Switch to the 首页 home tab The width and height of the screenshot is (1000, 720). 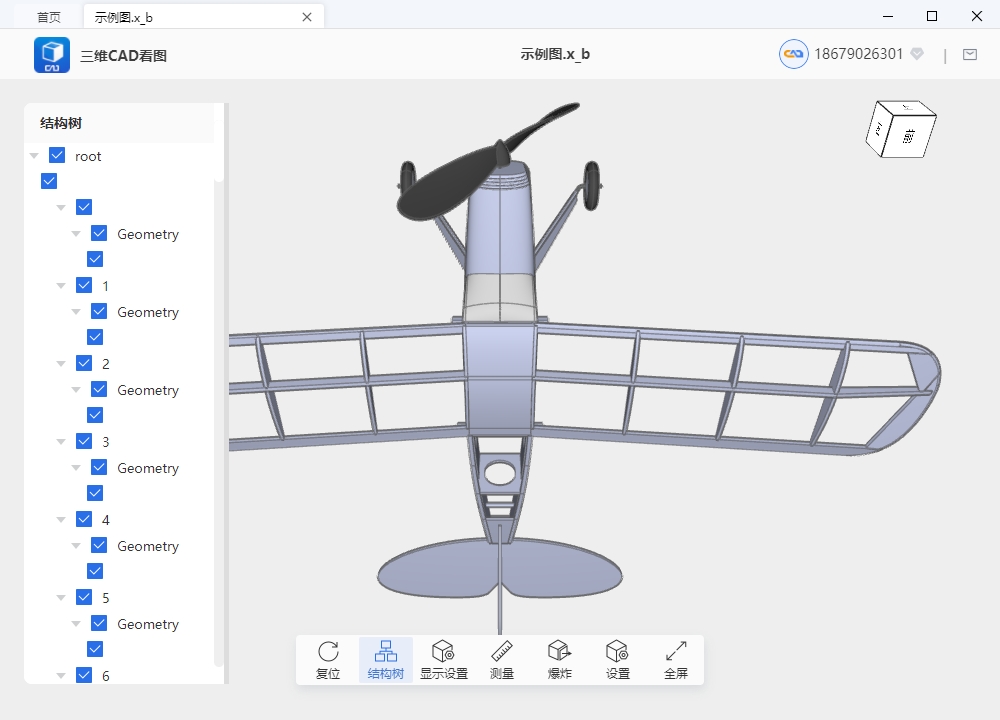[48, 17]
